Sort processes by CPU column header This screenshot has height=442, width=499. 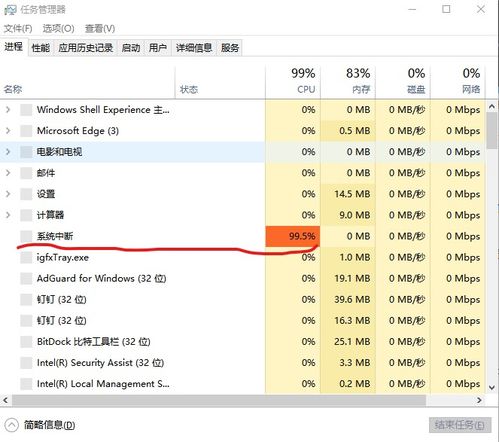click(x=293, y=81)
